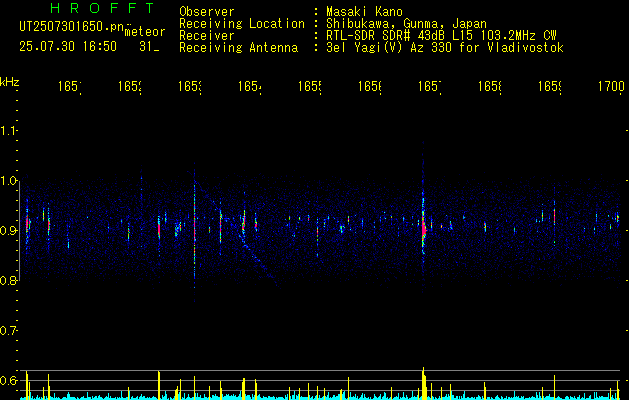Image resolution: width=629 pixels, height=400 pixels.
Task: Click the 0.8 frequency axis label
Action: 8,280
